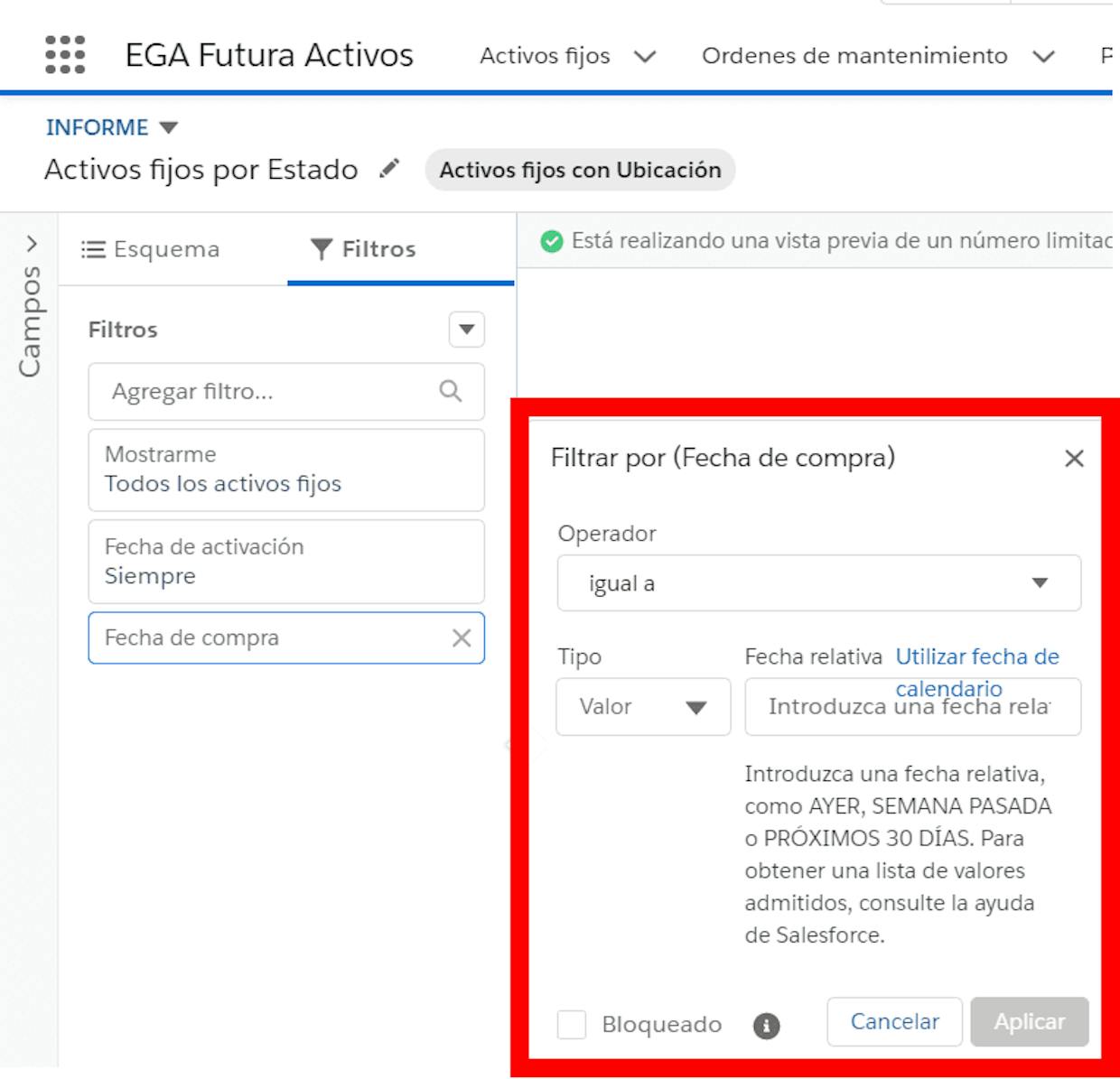Expand the Activos fijos nav chevron
The height and width of the screenshot is (1079, 1120).
coord(645,57)
